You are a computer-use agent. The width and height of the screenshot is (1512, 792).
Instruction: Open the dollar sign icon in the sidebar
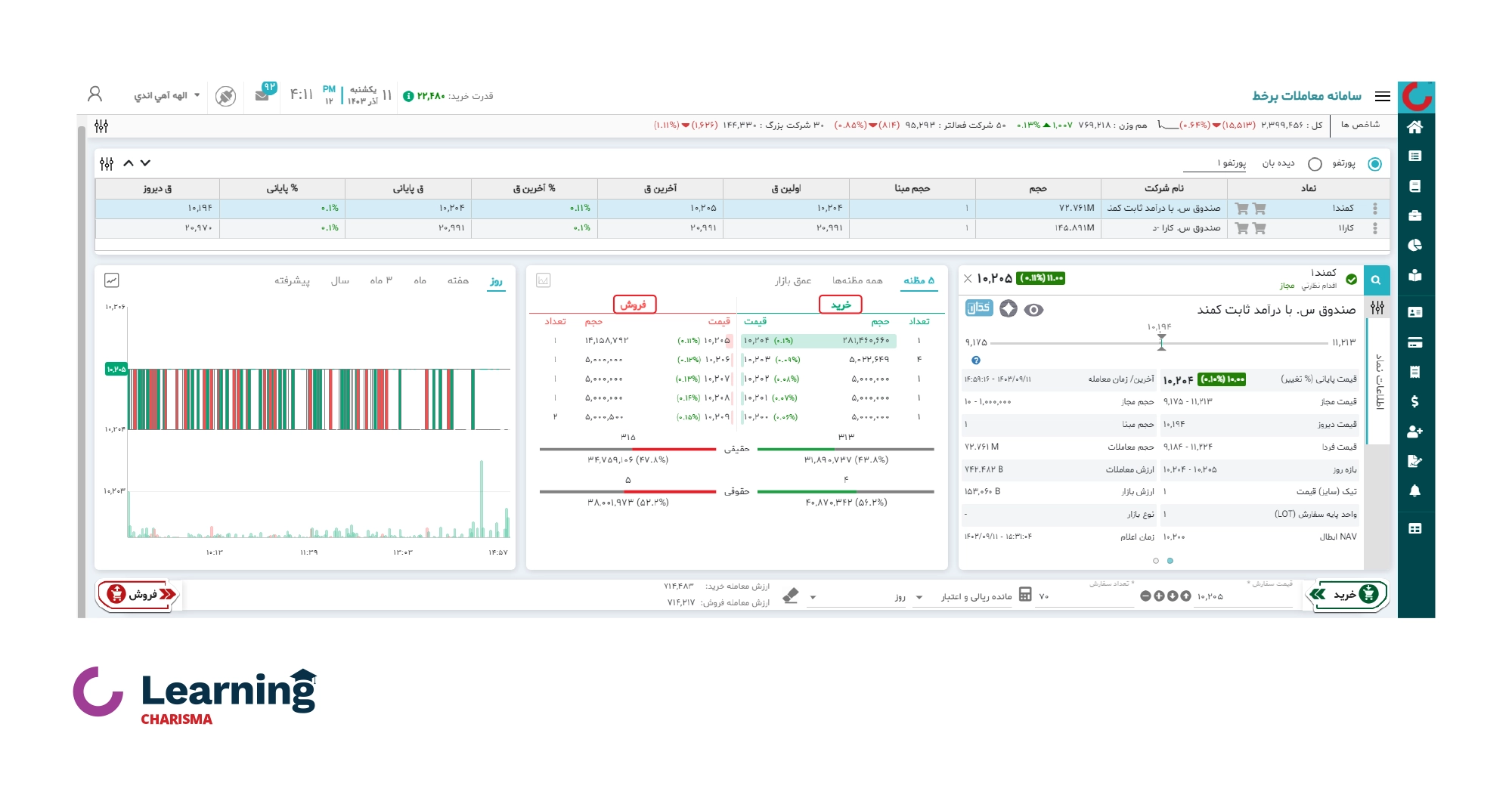[1415, 401]
